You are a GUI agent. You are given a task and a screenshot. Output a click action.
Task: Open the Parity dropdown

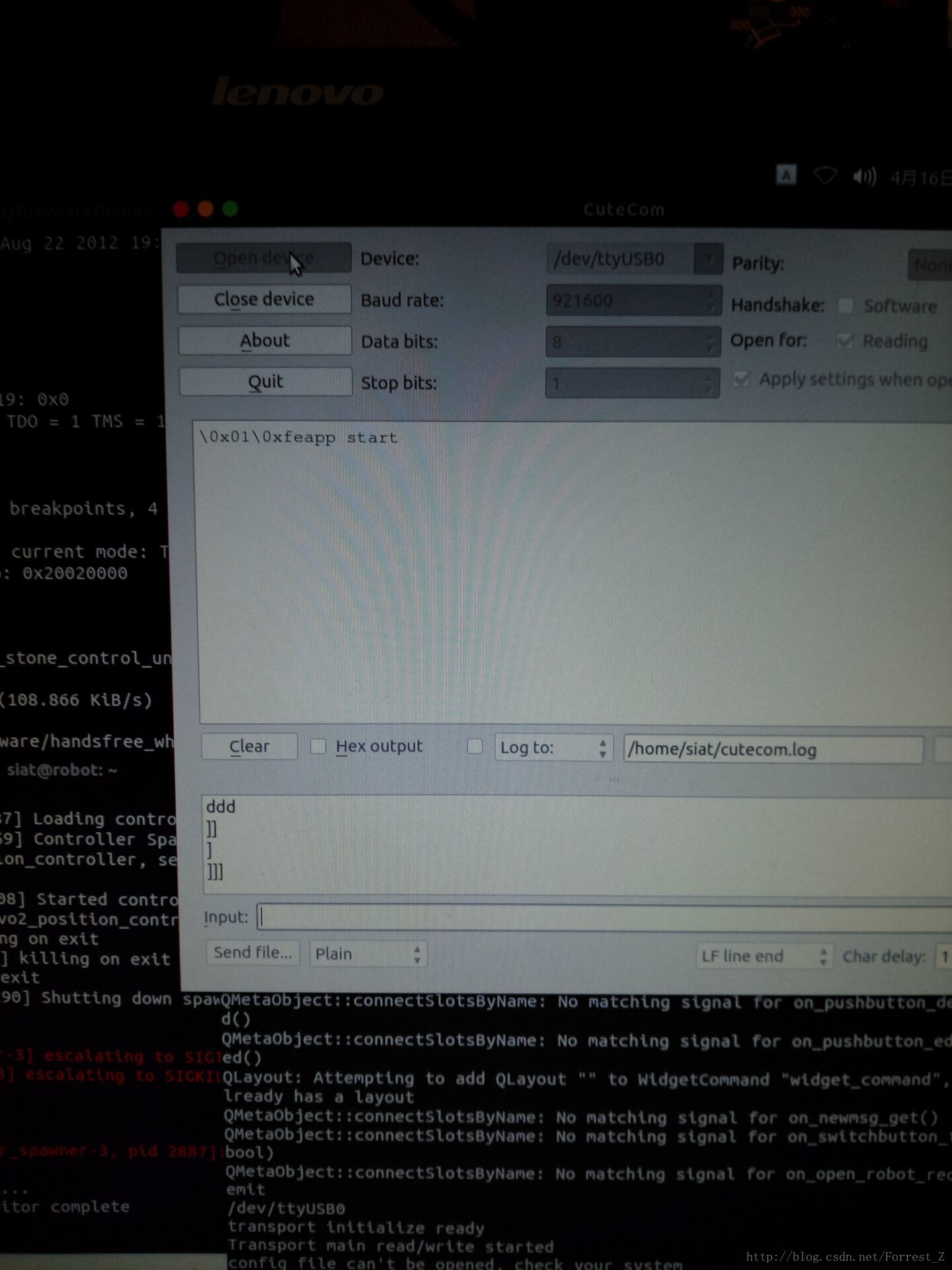930,265
